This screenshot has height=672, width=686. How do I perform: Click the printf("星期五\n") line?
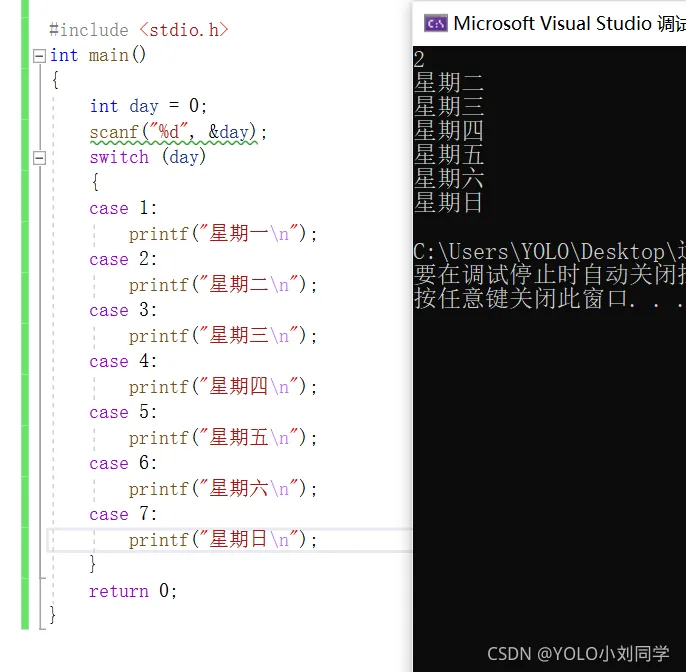223,438
